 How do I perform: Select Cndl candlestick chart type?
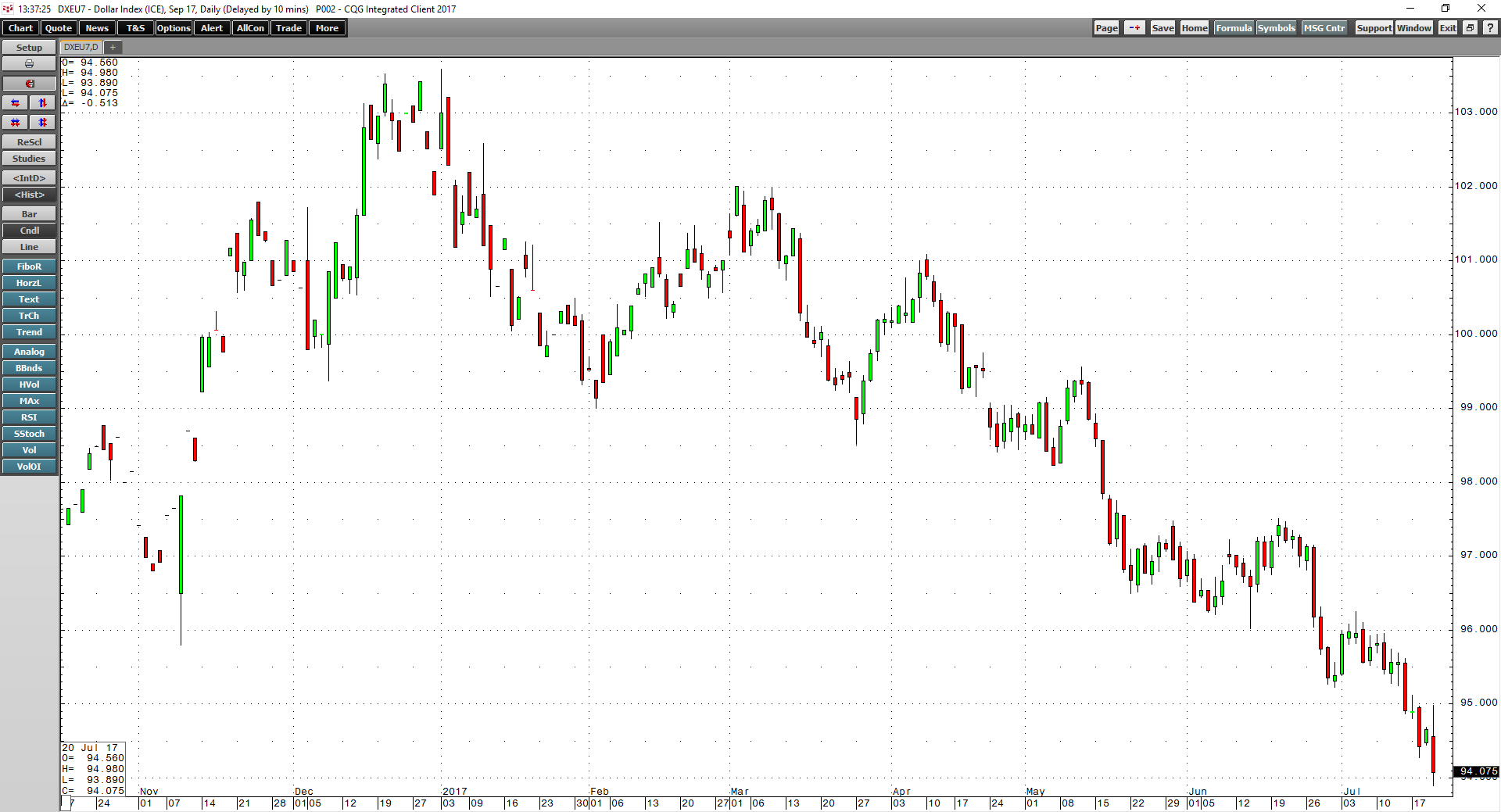pos(29,231)
